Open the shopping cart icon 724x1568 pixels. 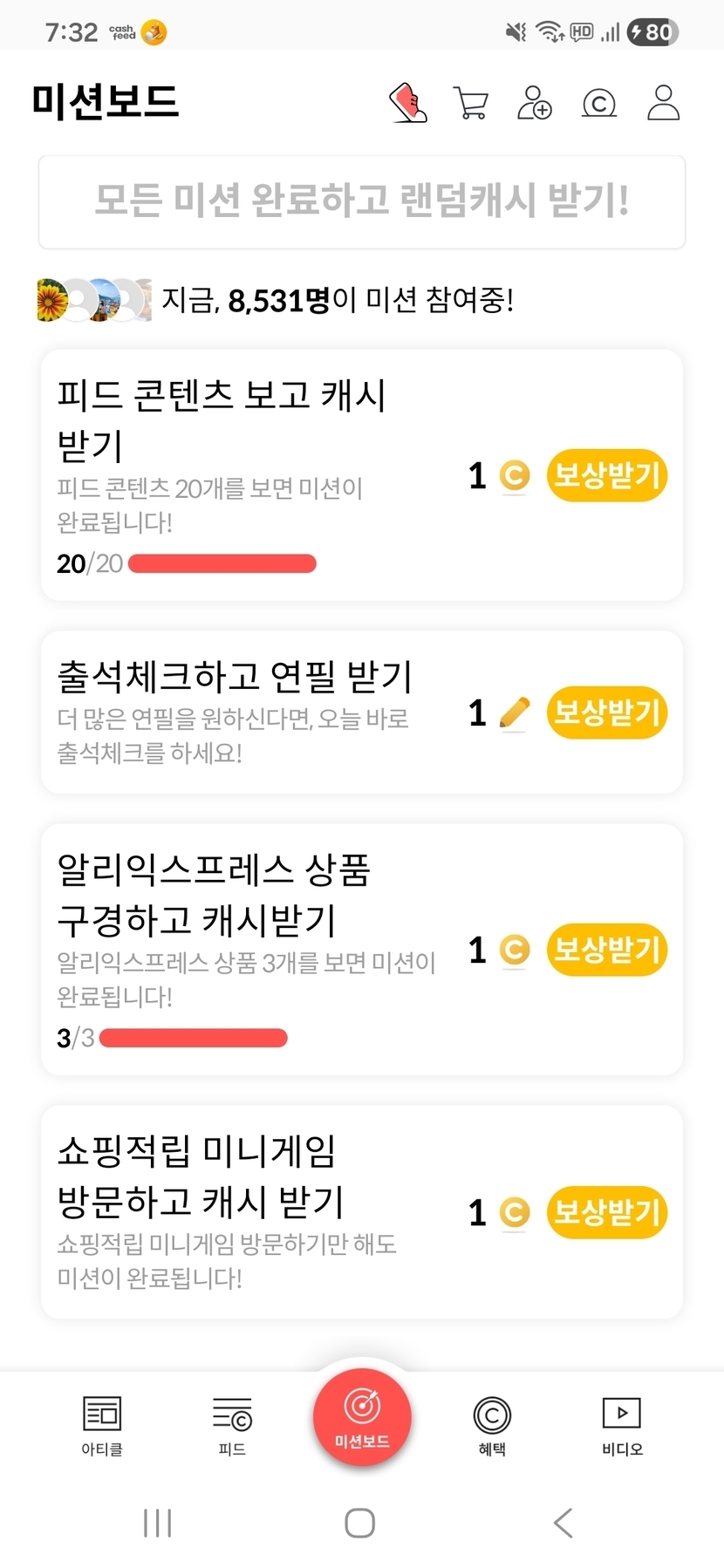471,103
